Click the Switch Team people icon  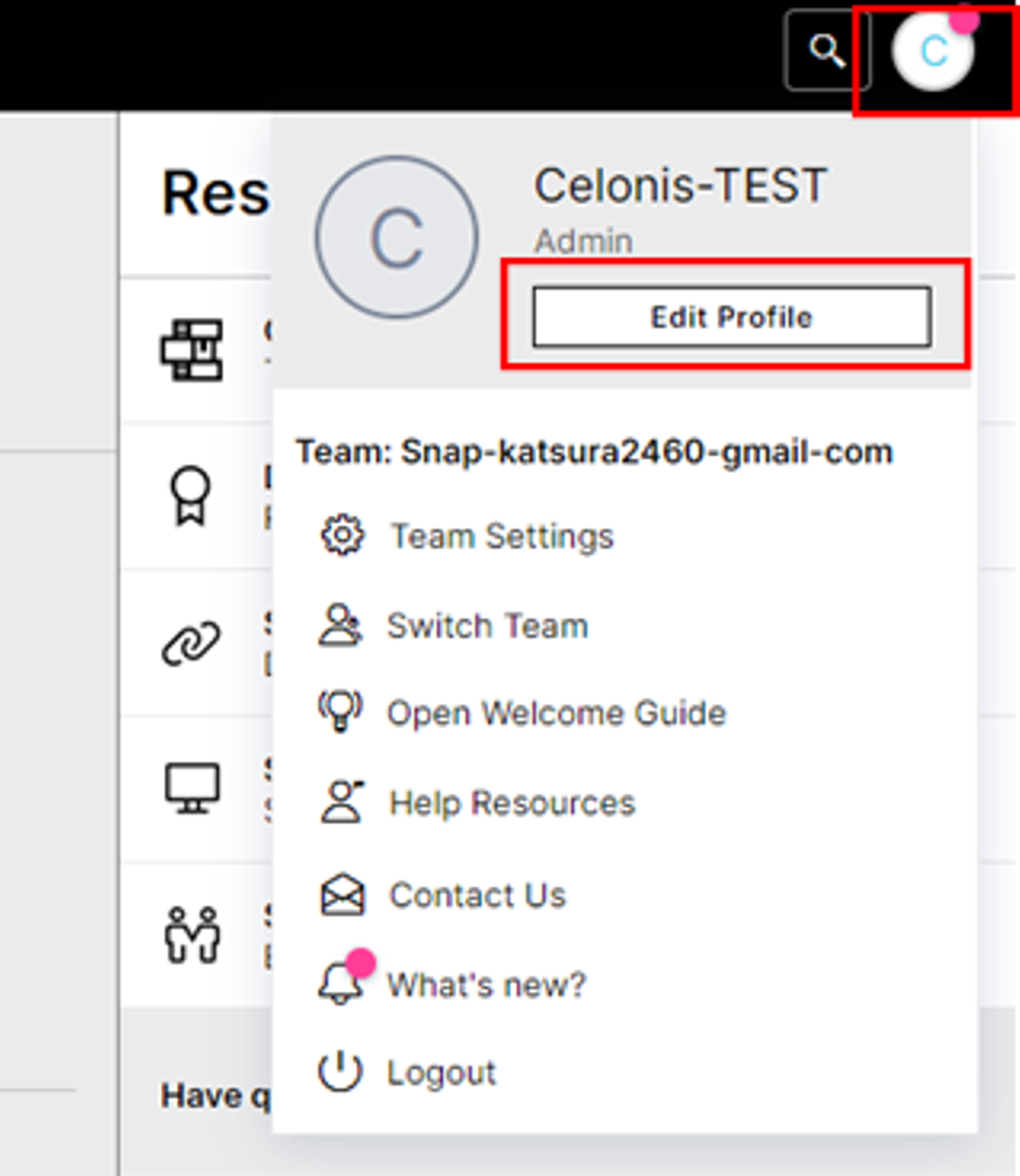(340, 625)
